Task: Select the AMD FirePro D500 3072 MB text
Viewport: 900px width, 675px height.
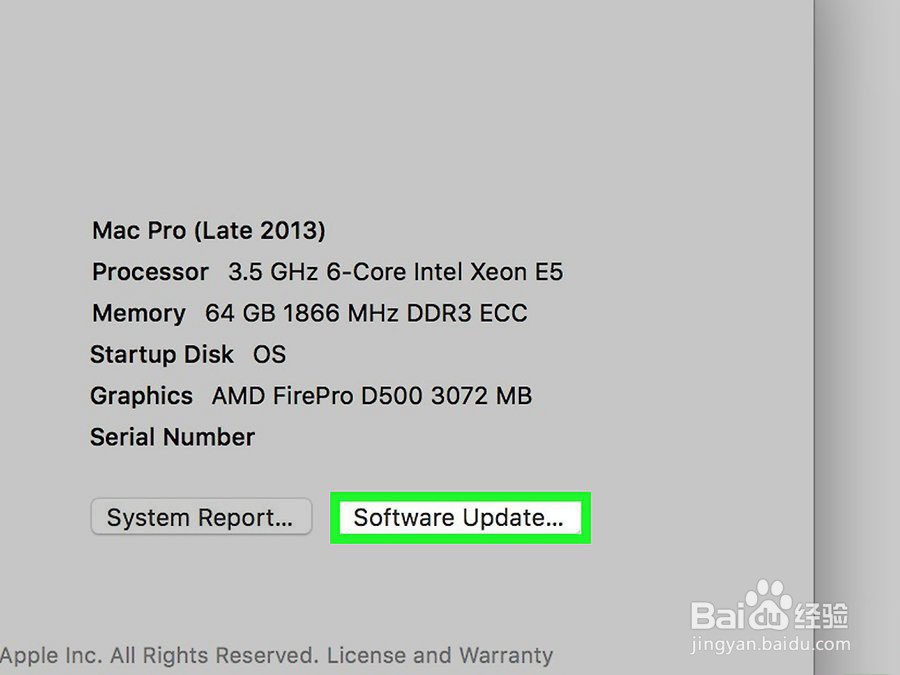Action: pos(371,396)
